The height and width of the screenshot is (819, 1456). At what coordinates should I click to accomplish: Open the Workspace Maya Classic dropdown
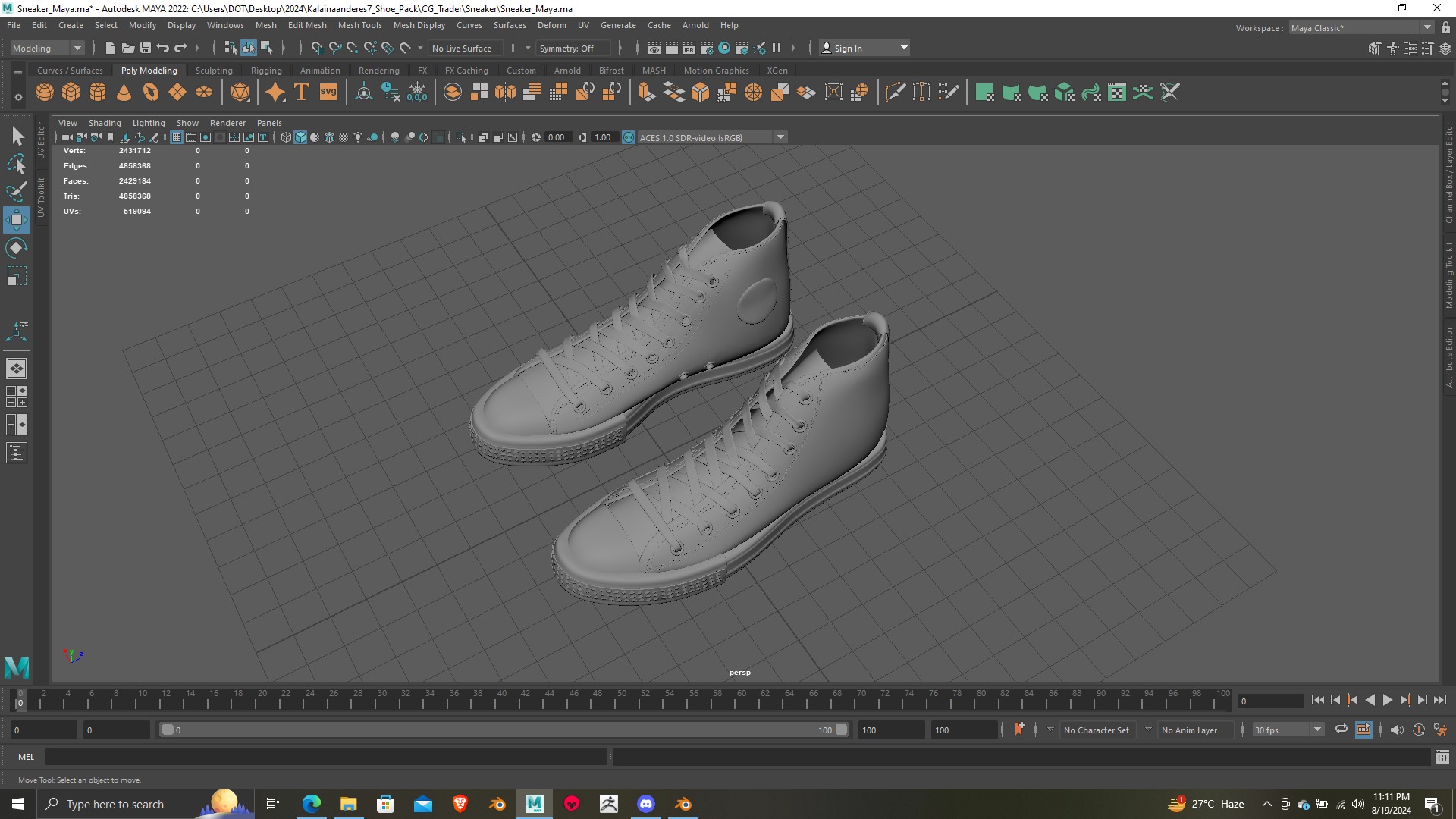[x=1360, y=27]
